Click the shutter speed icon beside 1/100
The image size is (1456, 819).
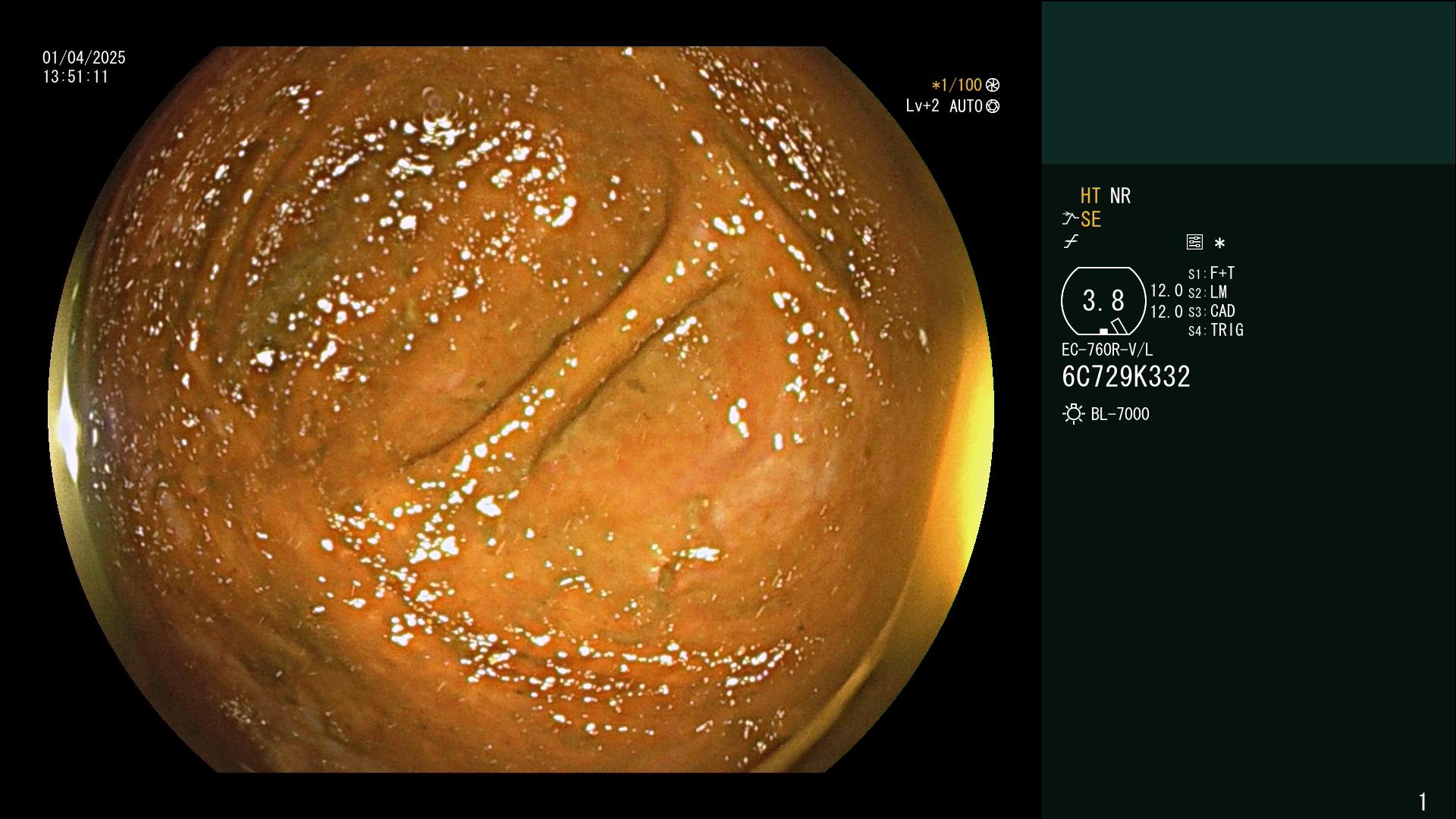tap(993, 85)
